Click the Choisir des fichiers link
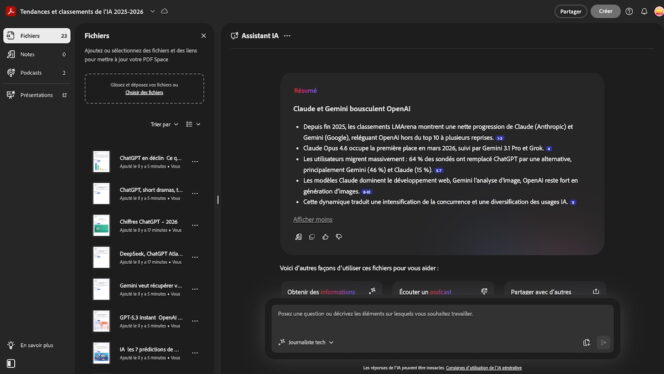Viewport: 664px width, 374px height. [x=144, y=92]
